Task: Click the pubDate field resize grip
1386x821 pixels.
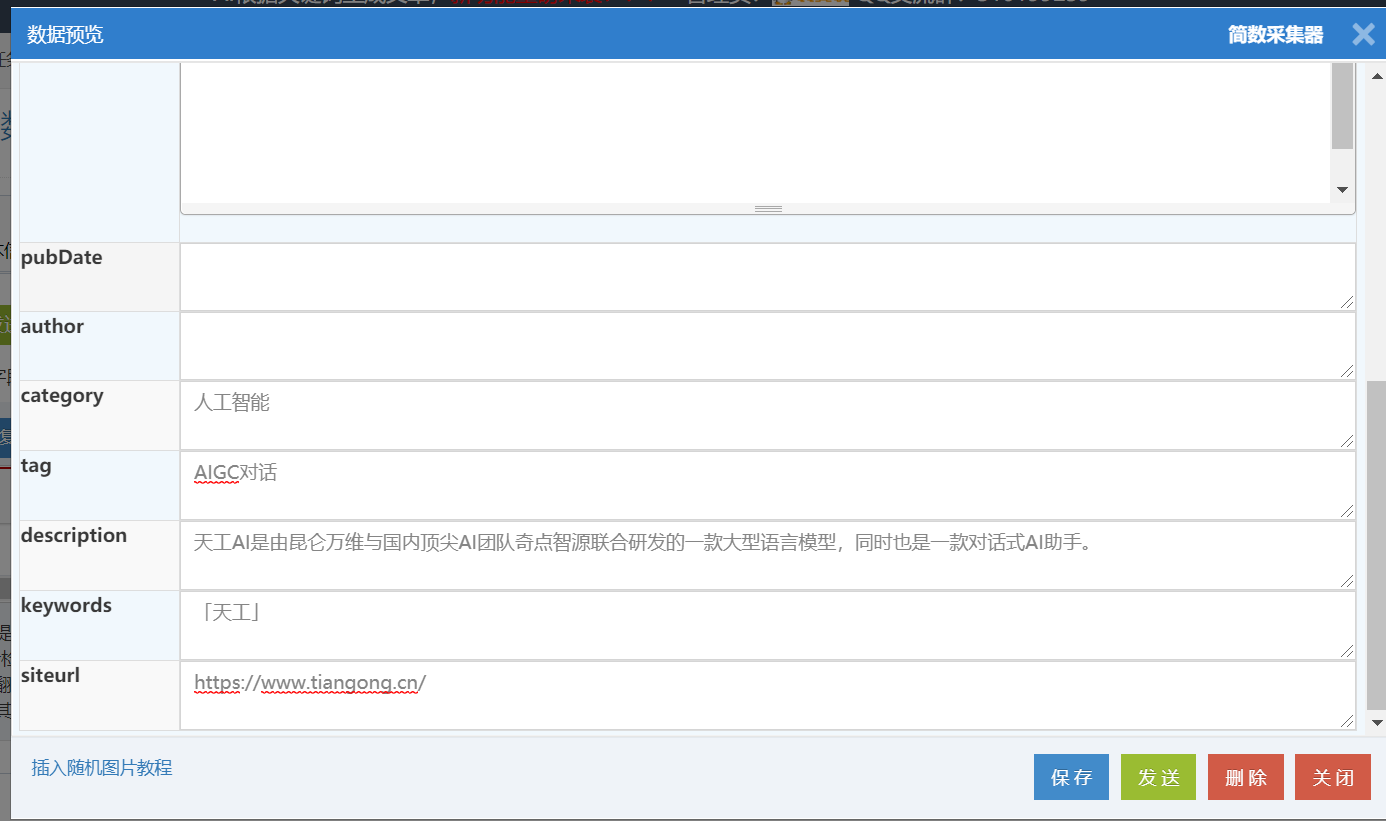Action: point(1348,302)
